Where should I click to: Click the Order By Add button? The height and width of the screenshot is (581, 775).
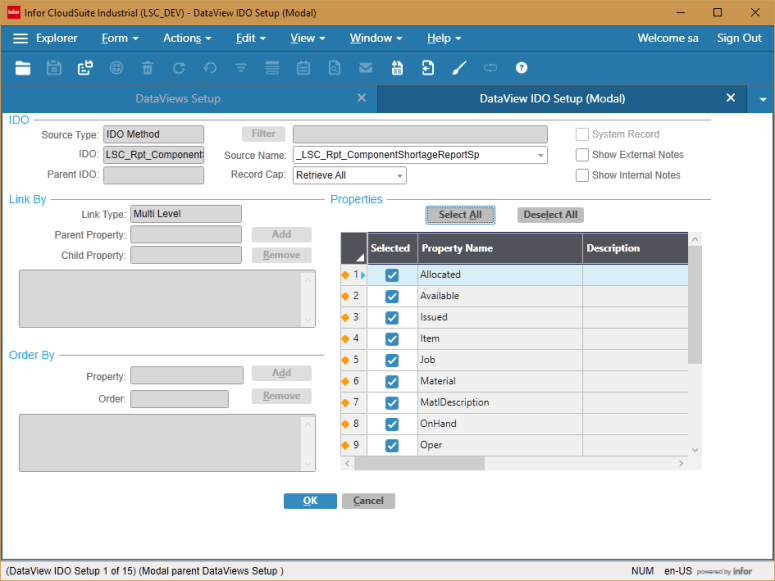click(281, 373)
